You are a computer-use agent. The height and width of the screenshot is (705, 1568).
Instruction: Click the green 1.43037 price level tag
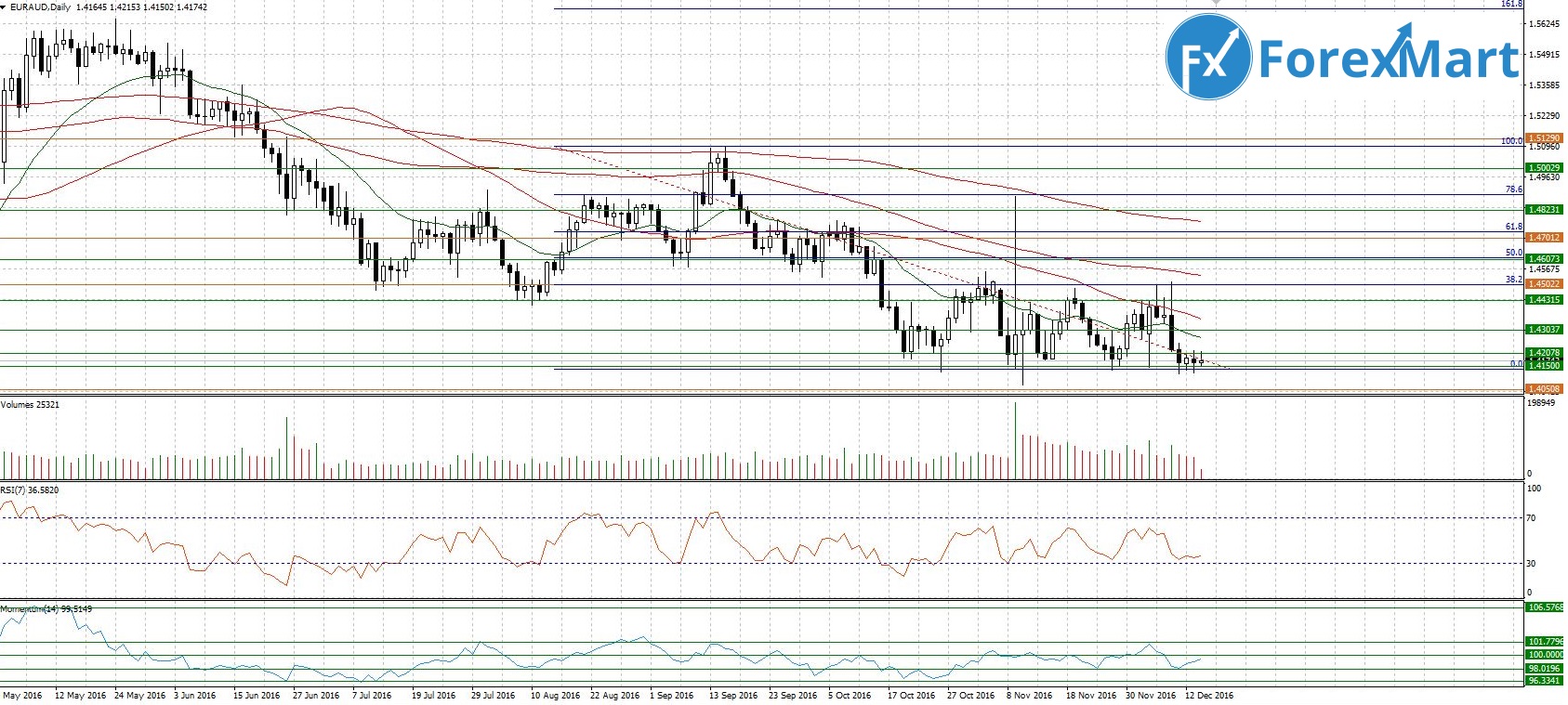pos(1543,330)
